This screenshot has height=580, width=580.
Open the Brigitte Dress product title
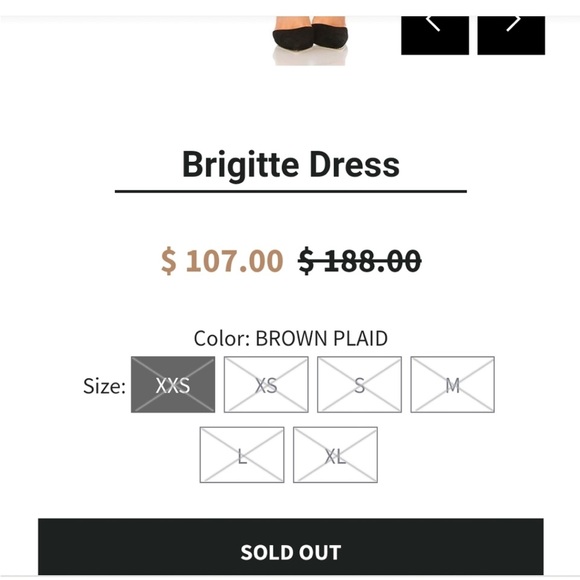click(291, 164)
